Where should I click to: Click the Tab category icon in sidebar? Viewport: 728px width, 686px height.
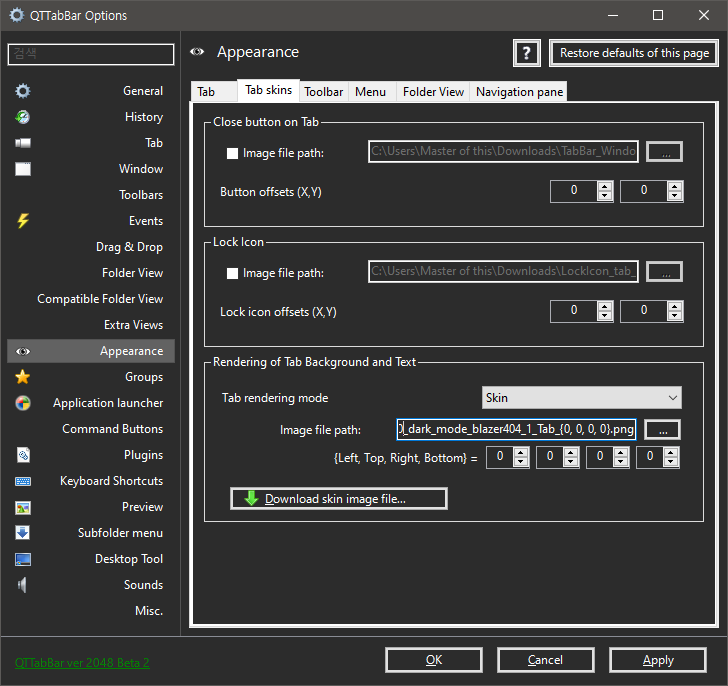[x=23, y=142]
